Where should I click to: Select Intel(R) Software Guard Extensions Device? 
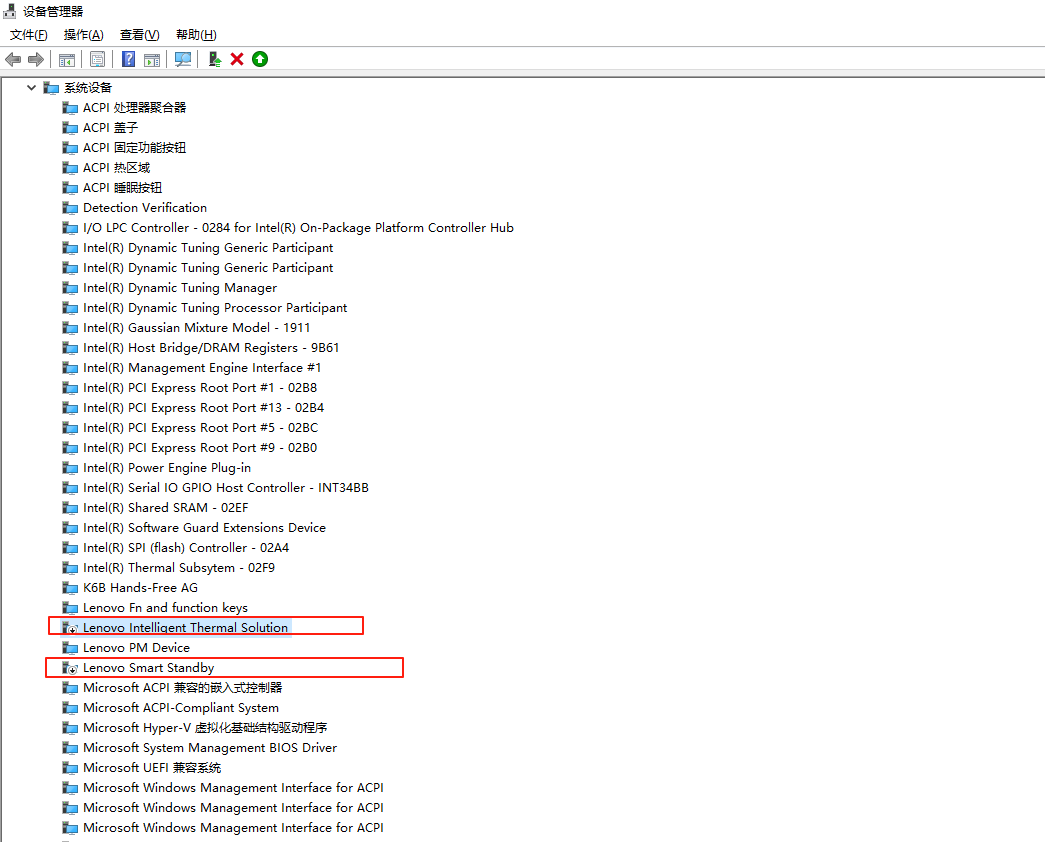pos(204,527)
